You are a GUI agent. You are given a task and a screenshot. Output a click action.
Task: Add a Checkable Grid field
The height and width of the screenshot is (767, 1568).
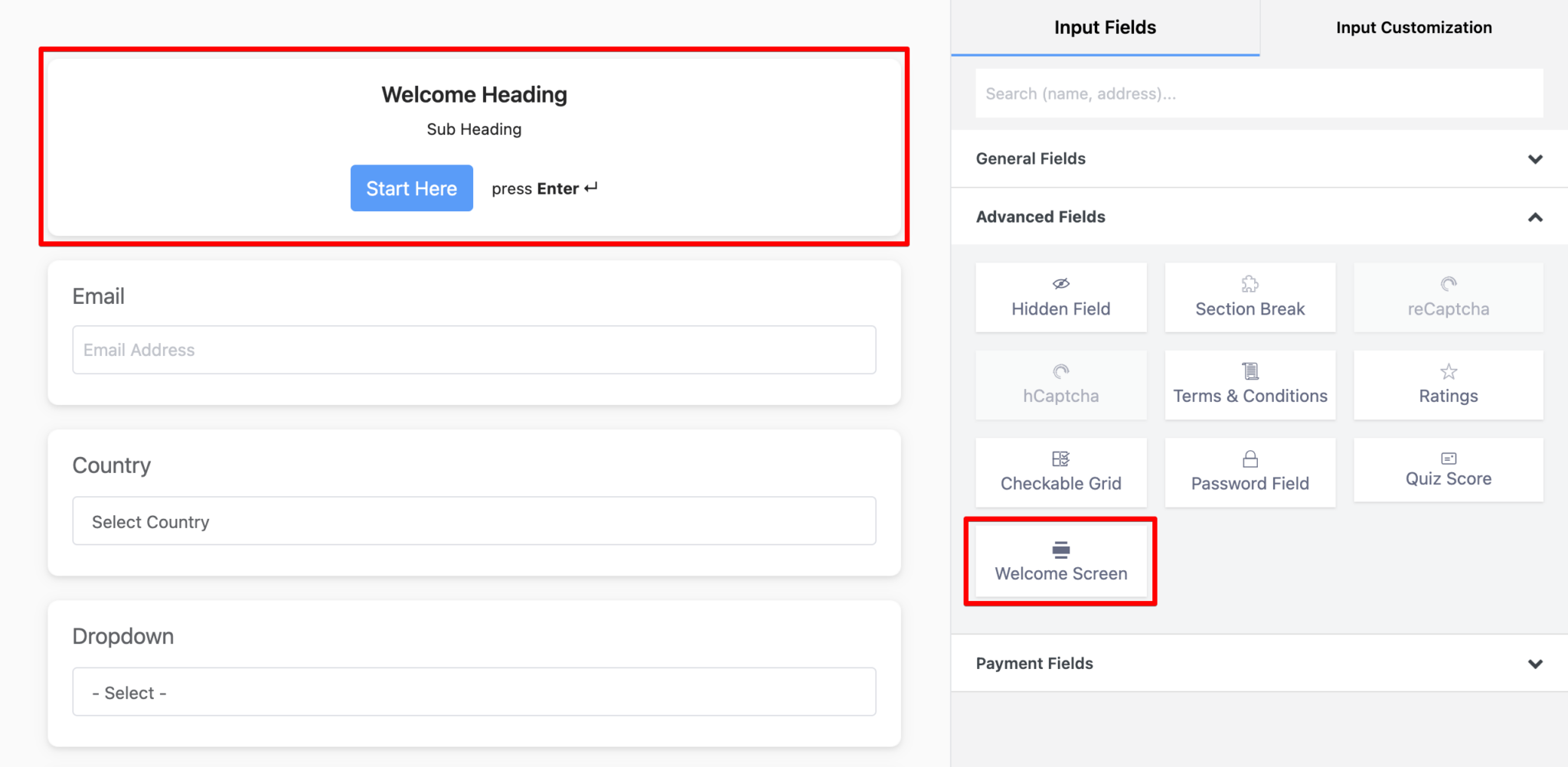tap(1061, 472)
